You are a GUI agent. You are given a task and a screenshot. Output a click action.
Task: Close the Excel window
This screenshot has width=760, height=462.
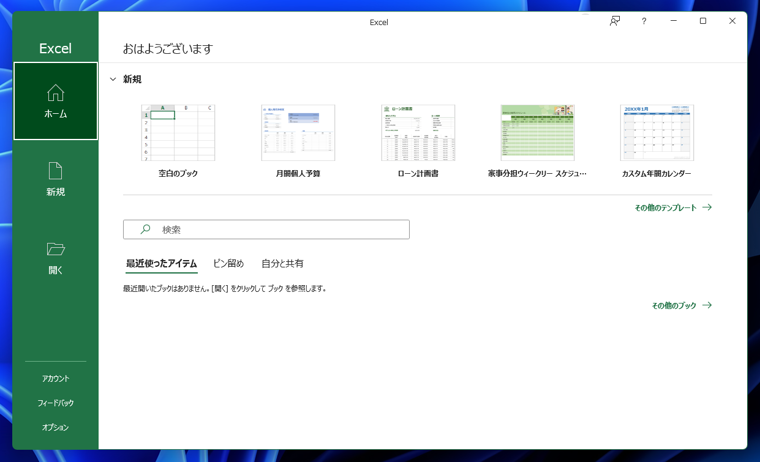pos(732,21)
